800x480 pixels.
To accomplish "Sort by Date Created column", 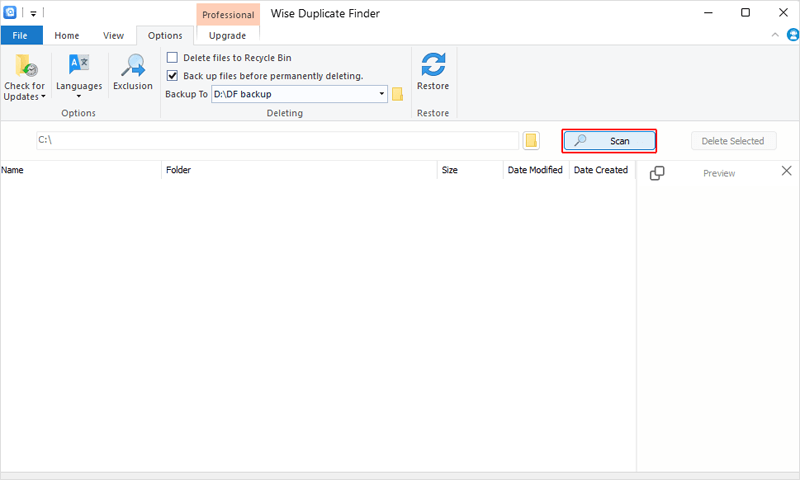I will tap(602, 170).
